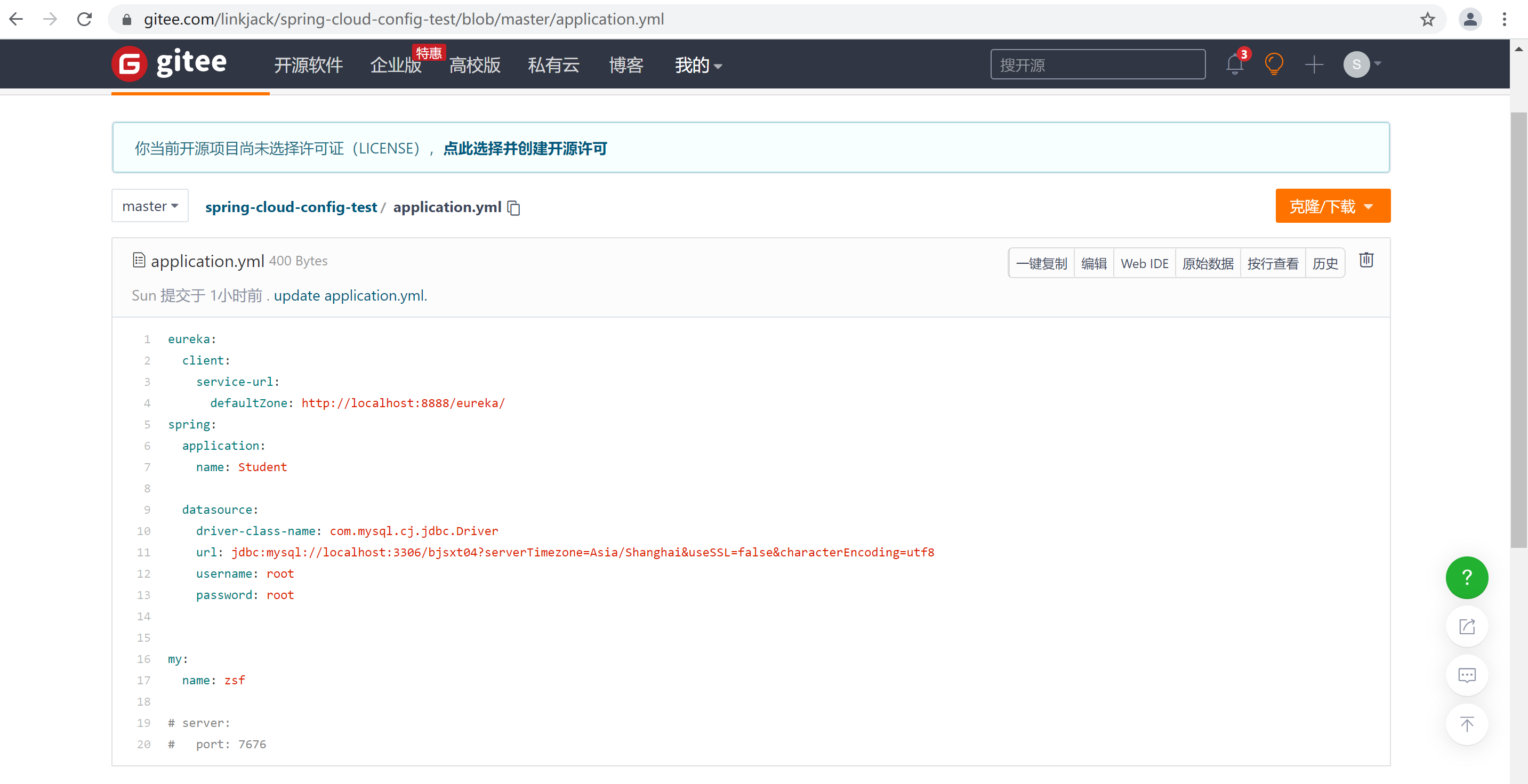The height and width of the screenshot is (784, 1528).
Task: Open the 企业版 navigation item
Action: (395, 64)
